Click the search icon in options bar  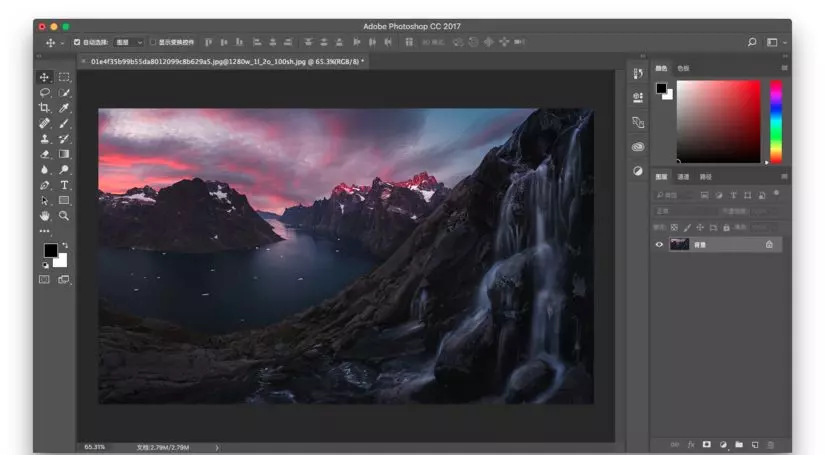(752, 42)
